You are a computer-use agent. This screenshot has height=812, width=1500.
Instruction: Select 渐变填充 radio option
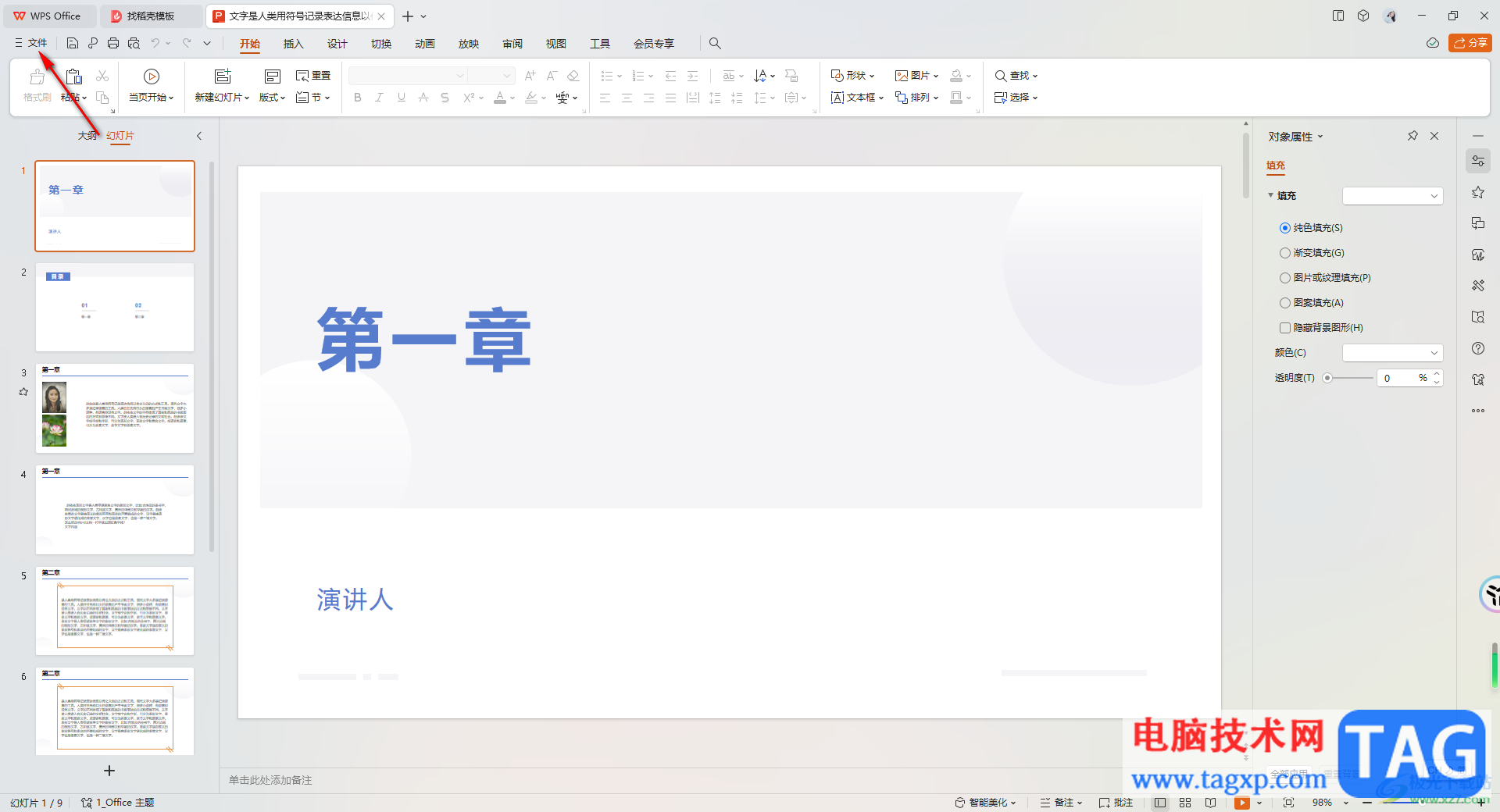(1284, 253)
